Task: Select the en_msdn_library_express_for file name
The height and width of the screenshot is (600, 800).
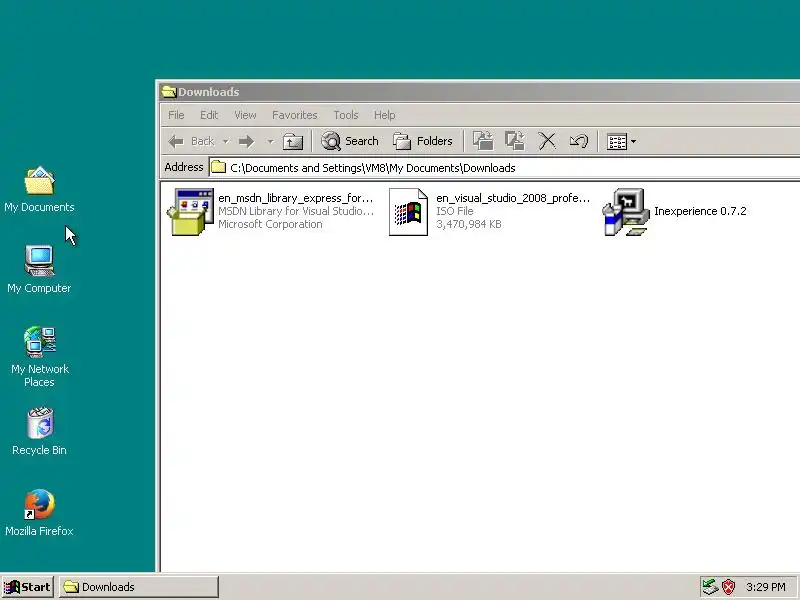Action: pos(295,198)
